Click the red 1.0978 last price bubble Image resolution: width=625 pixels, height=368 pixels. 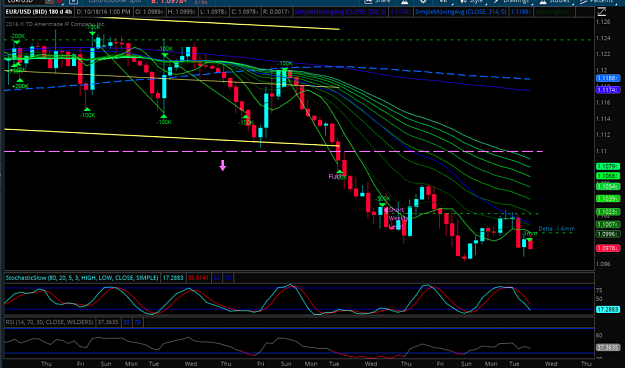(x=608, y=248)
